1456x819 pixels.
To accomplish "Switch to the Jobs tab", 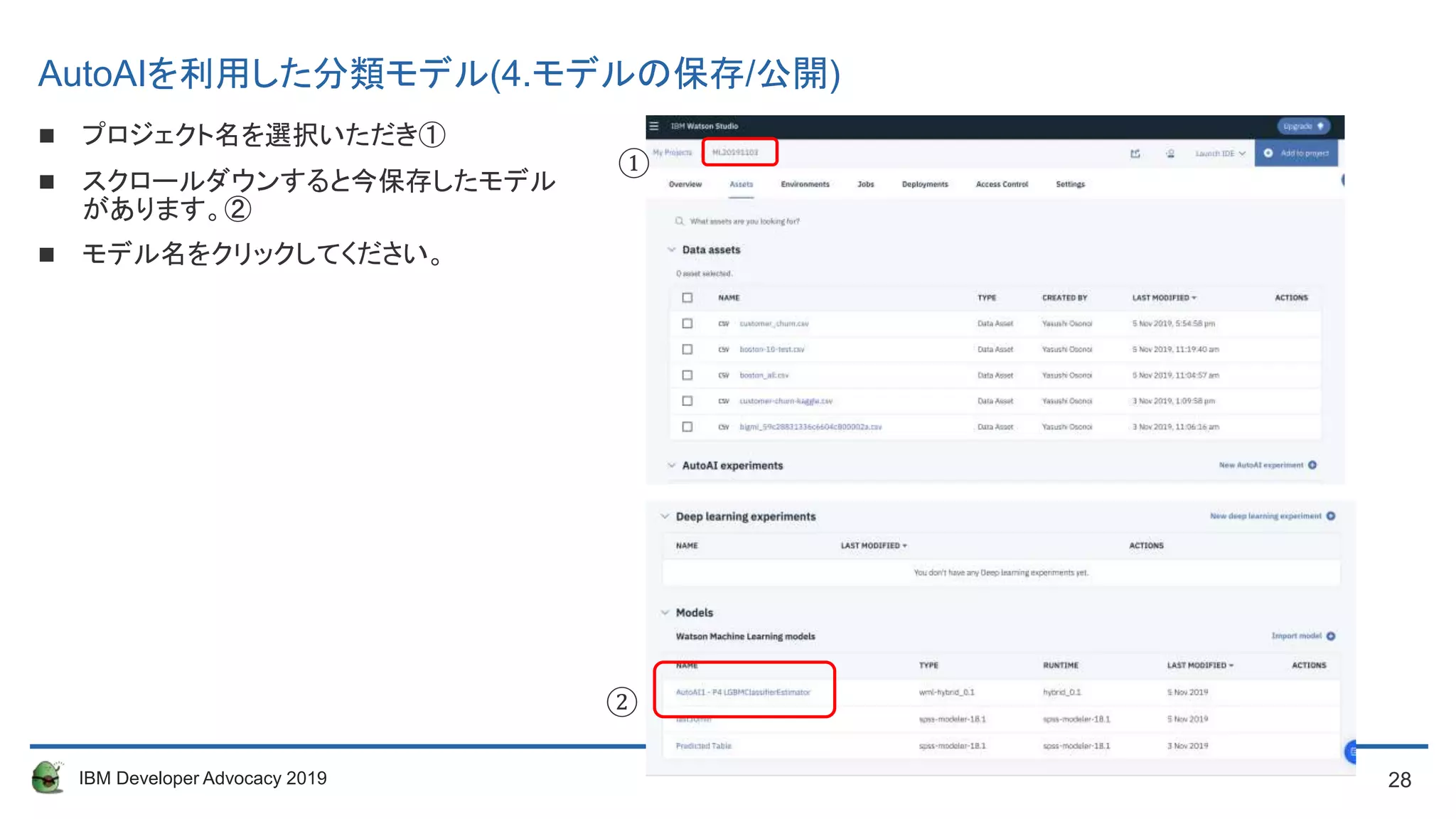I will (866, 184).
